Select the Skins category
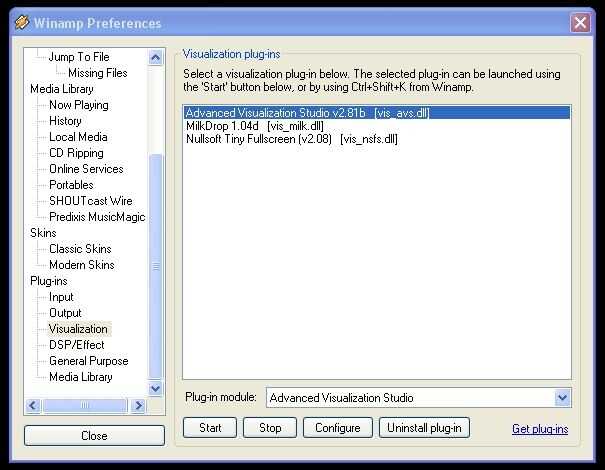605x470 pixels. (43, 233)
